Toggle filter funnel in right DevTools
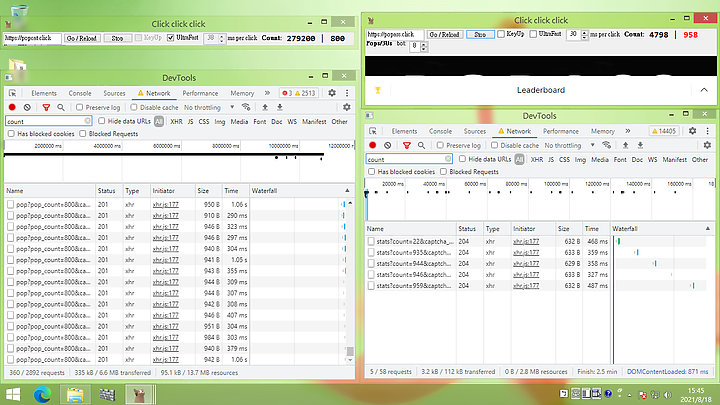 (x=407, y=145)
